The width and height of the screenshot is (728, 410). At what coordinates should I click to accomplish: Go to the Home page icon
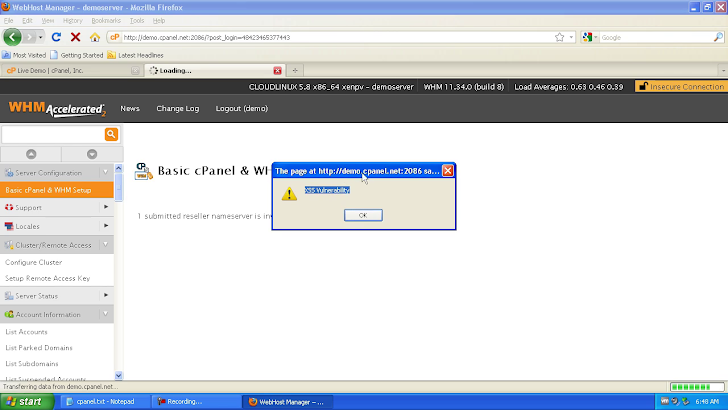pos(95,37)
